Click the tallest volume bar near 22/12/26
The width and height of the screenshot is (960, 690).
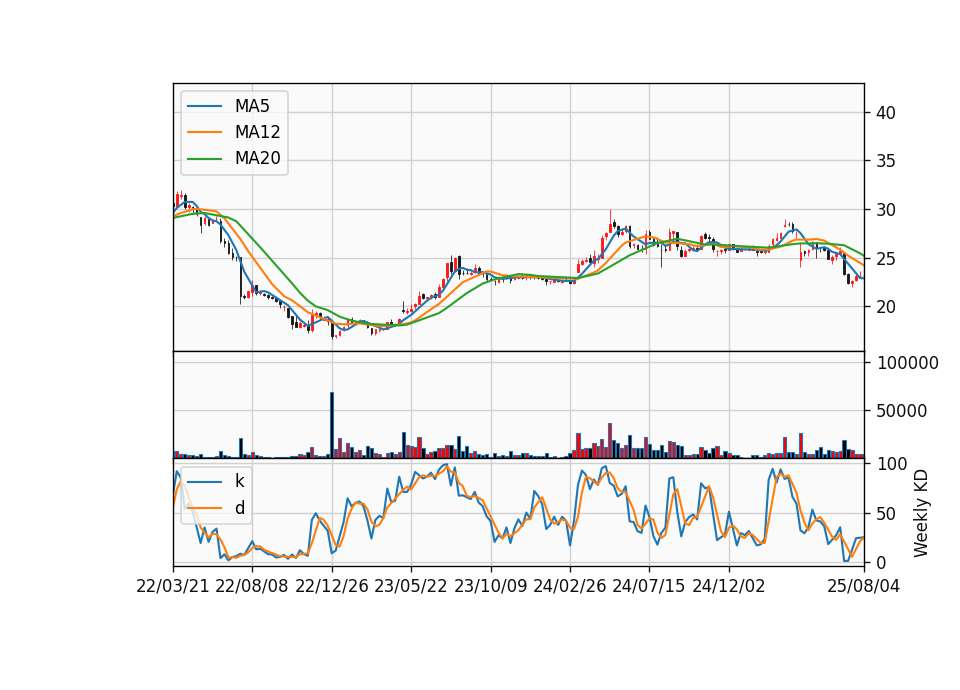[x=332, y=425]
